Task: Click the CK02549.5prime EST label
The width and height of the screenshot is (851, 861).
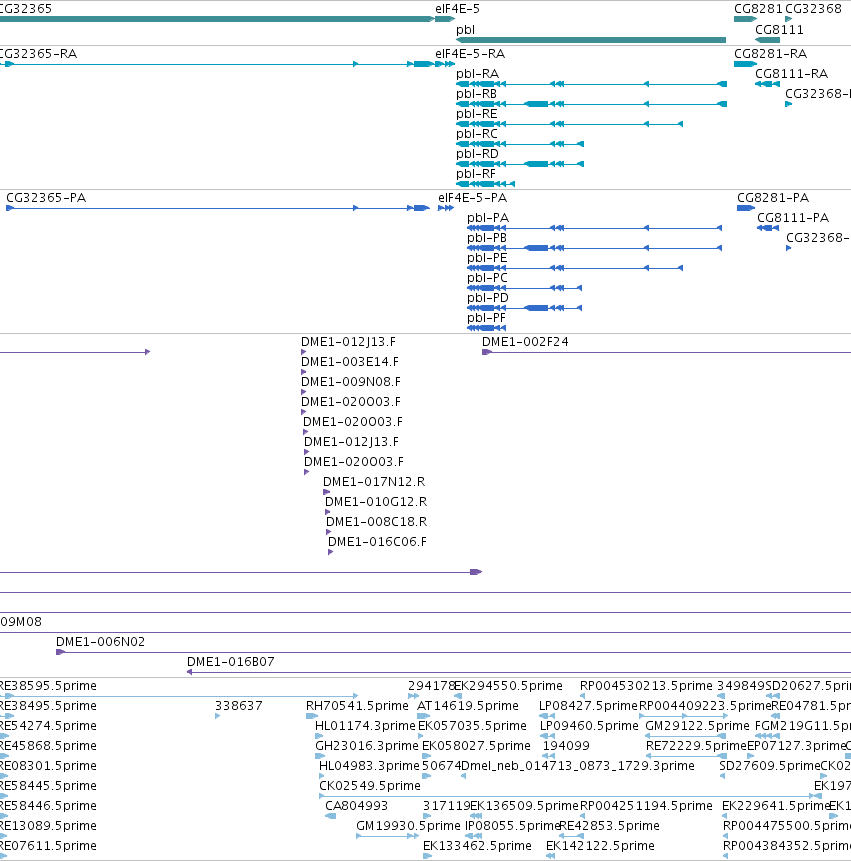Action: click(x=370, y=786)
